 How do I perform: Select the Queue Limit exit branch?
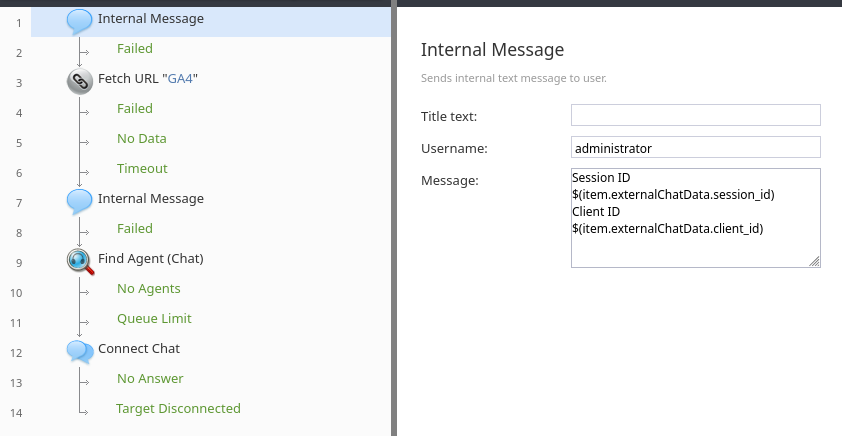click(154, 318)
